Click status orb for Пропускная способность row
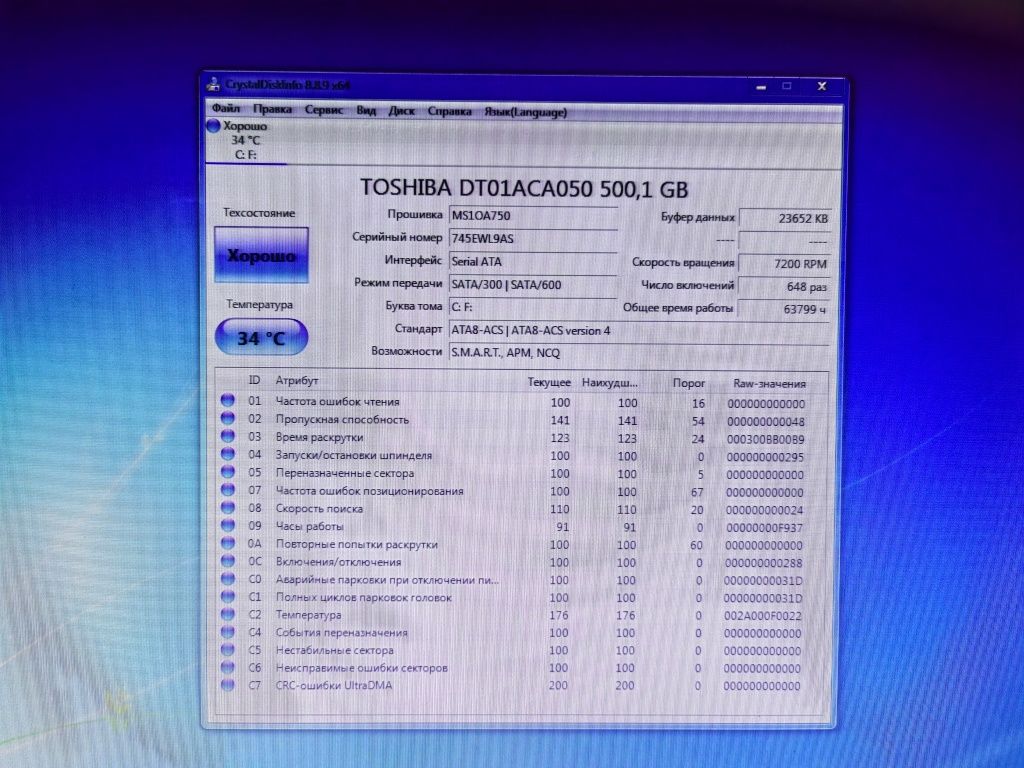 coord(228,418)
